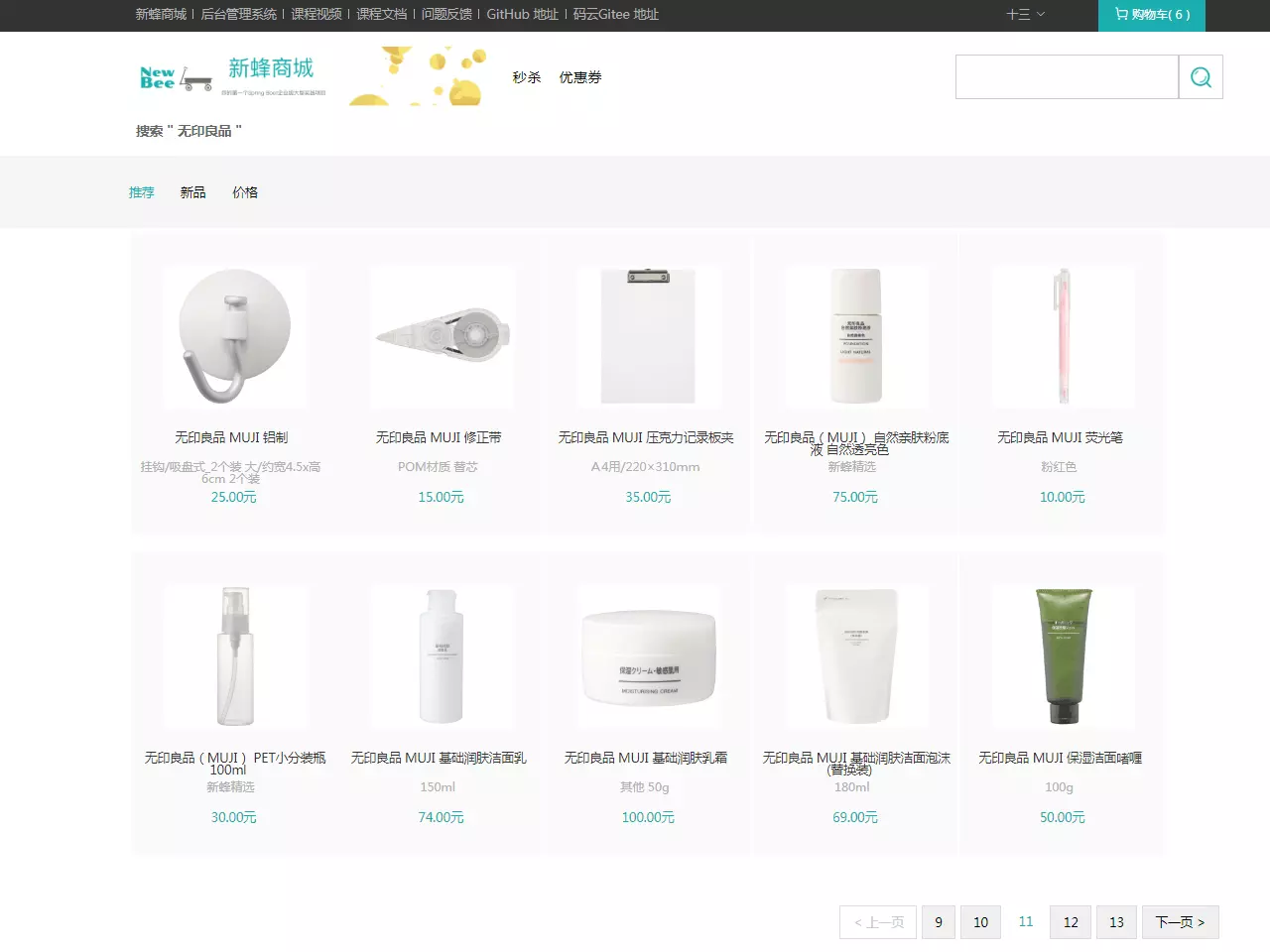The height and width of the screenshot is (952, 1270).
Task: Open the 码云Gitee 地址 link
Action: [x=617, y=16]
